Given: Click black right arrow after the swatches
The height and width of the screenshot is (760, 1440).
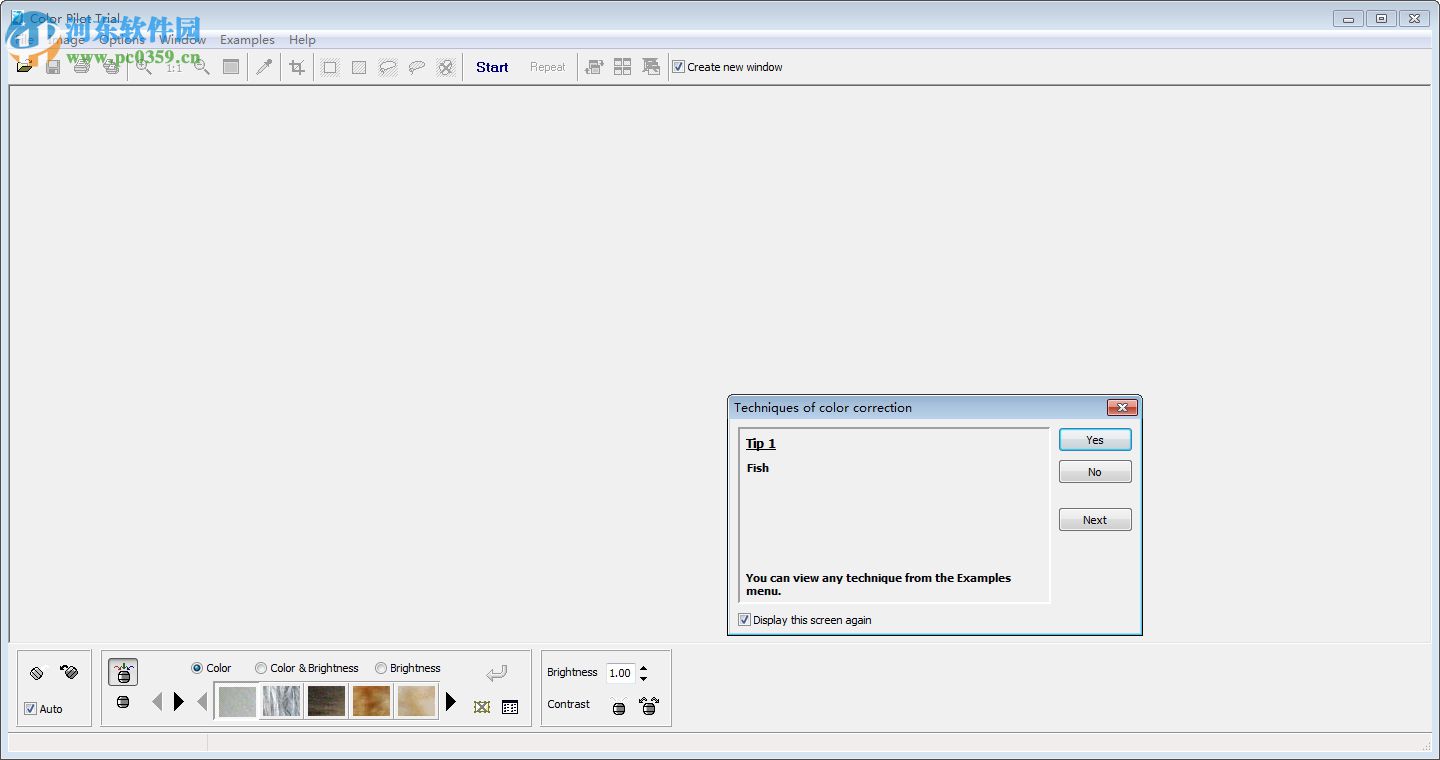Looking at the screenshot, I should [451, 702].
